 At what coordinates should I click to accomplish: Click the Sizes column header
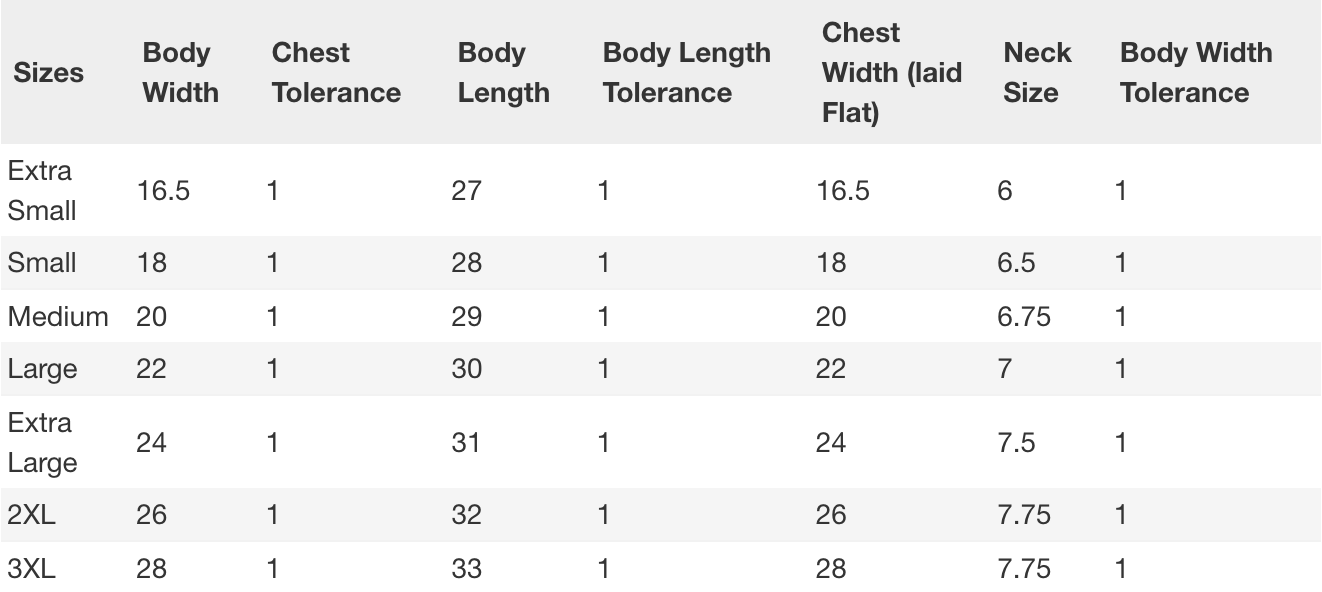(x=48, y=73)
